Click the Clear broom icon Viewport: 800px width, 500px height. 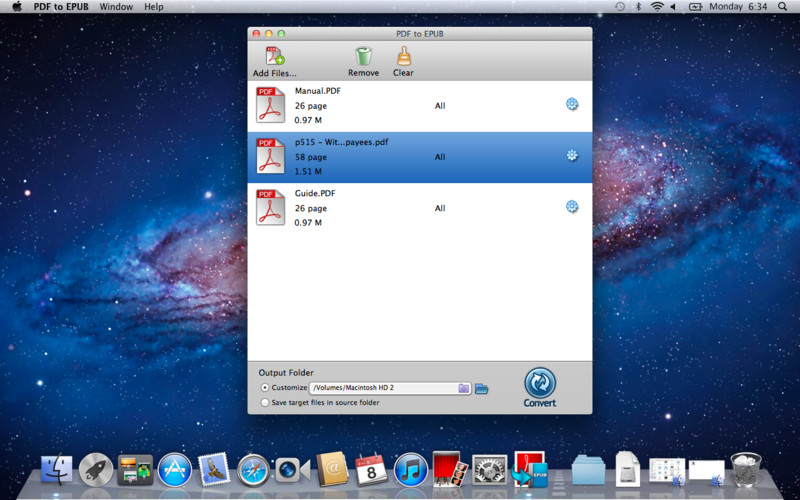coord(404,56)
